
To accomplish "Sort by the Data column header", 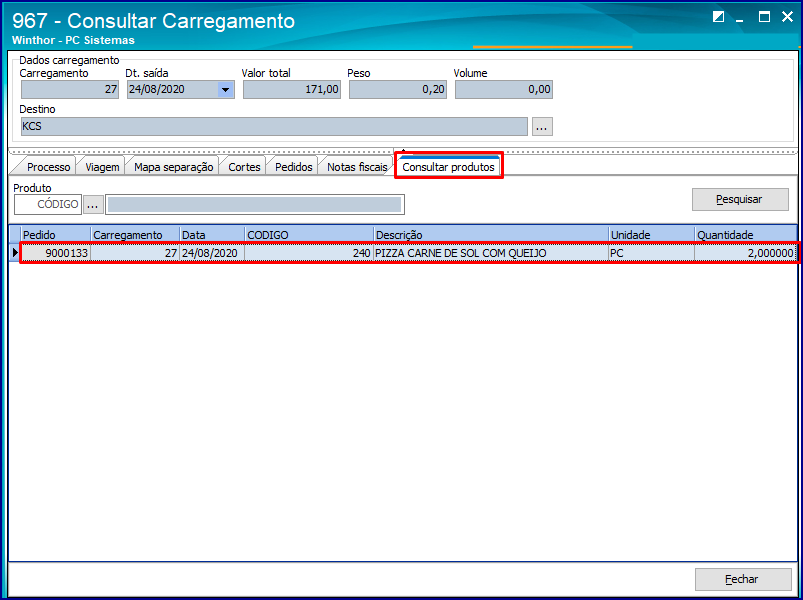I will 212,235.
